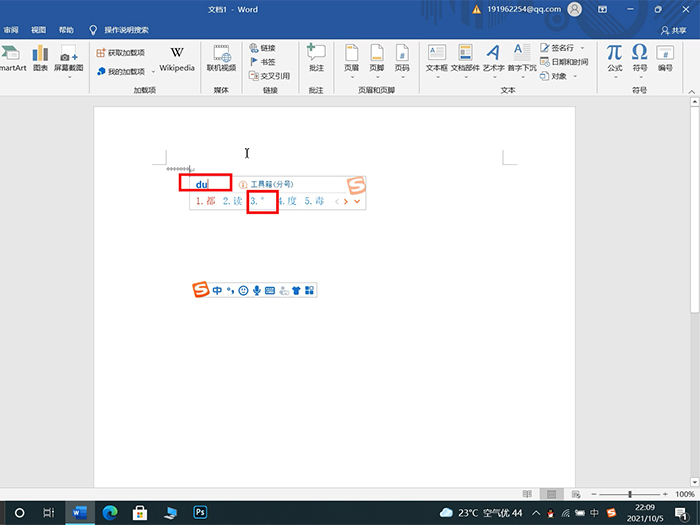Launch Microsoft Edge from taskbar

pos(110,512)
